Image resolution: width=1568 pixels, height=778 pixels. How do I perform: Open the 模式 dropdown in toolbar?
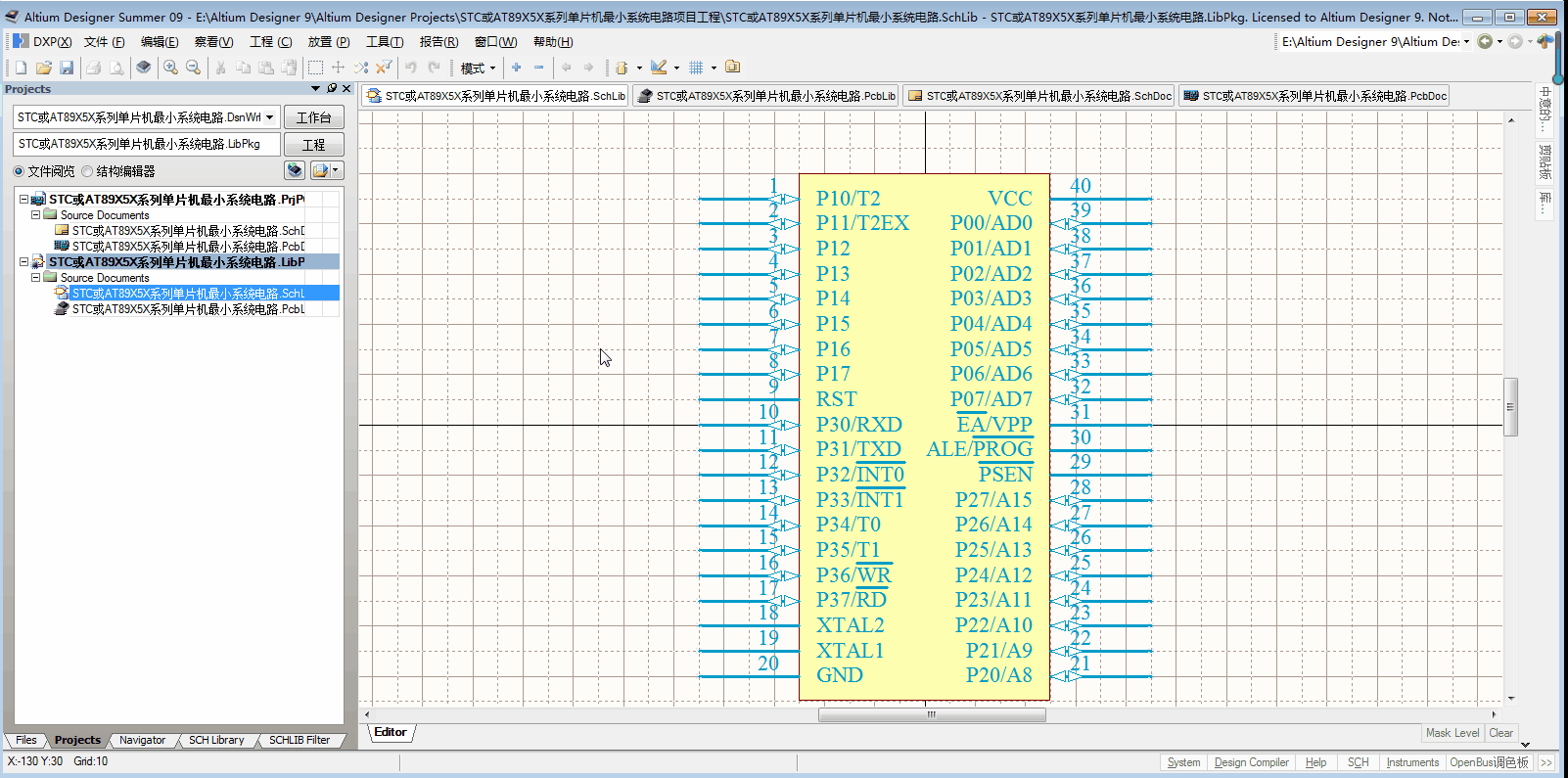pyautogui.click(x=478, y=68)
